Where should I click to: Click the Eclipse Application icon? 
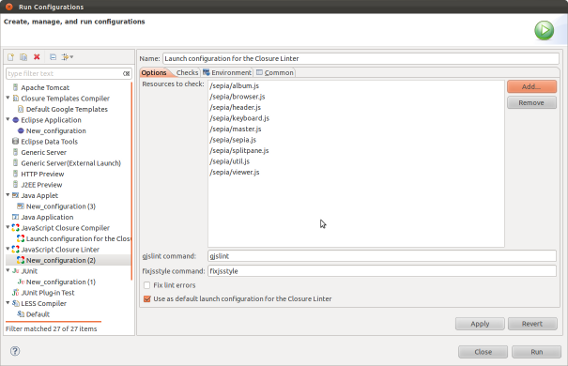(x=16, y=120)
